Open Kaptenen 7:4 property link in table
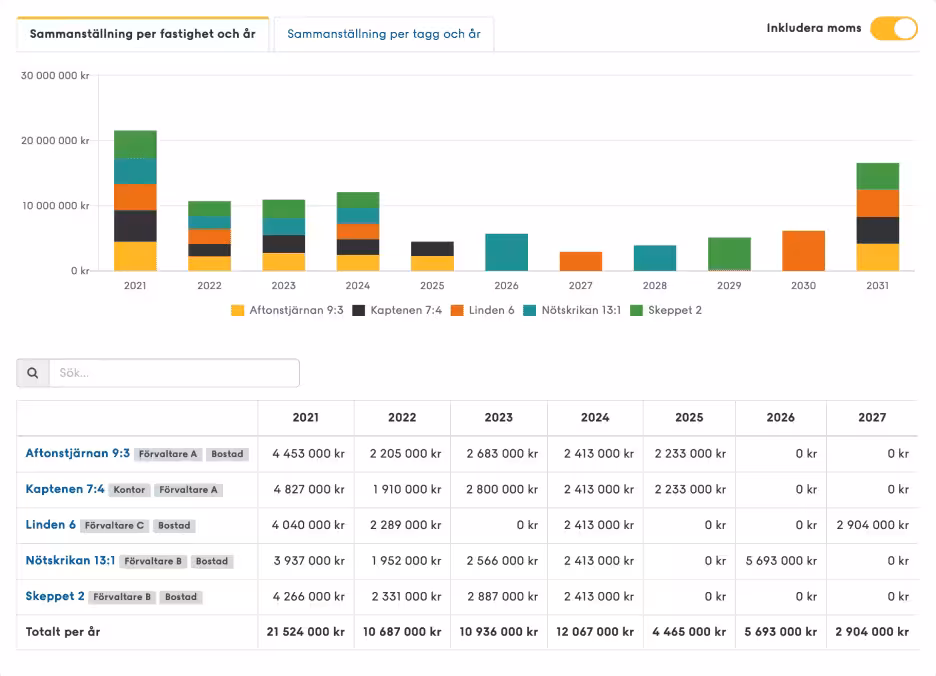 (x=65, y=489)
